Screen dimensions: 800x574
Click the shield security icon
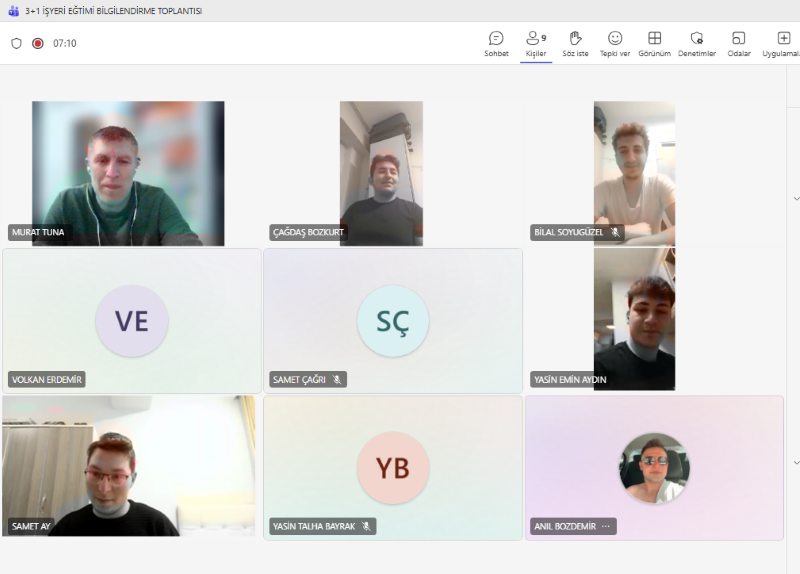tap(16, 44)
